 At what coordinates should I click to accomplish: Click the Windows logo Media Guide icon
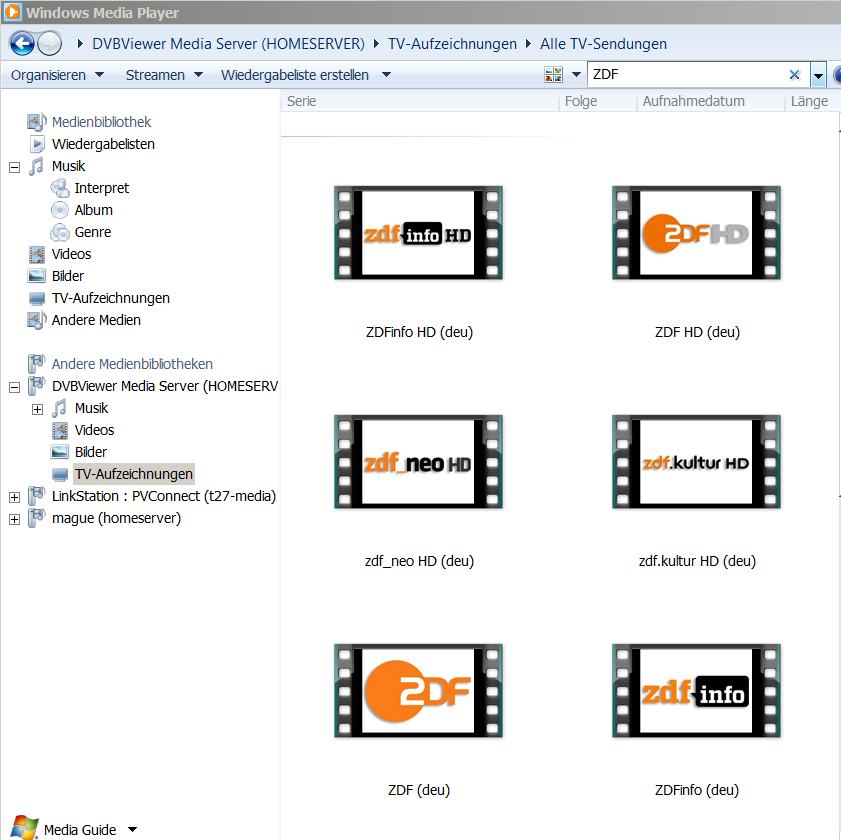(25, 827)
